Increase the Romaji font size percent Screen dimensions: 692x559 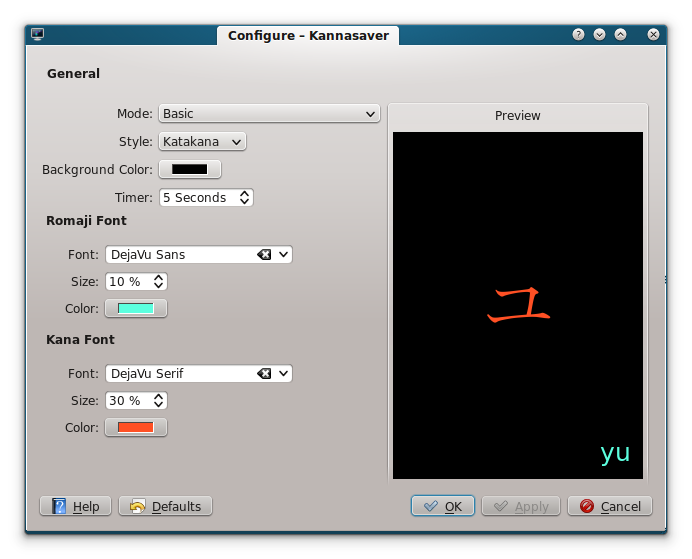coord(158,277)
